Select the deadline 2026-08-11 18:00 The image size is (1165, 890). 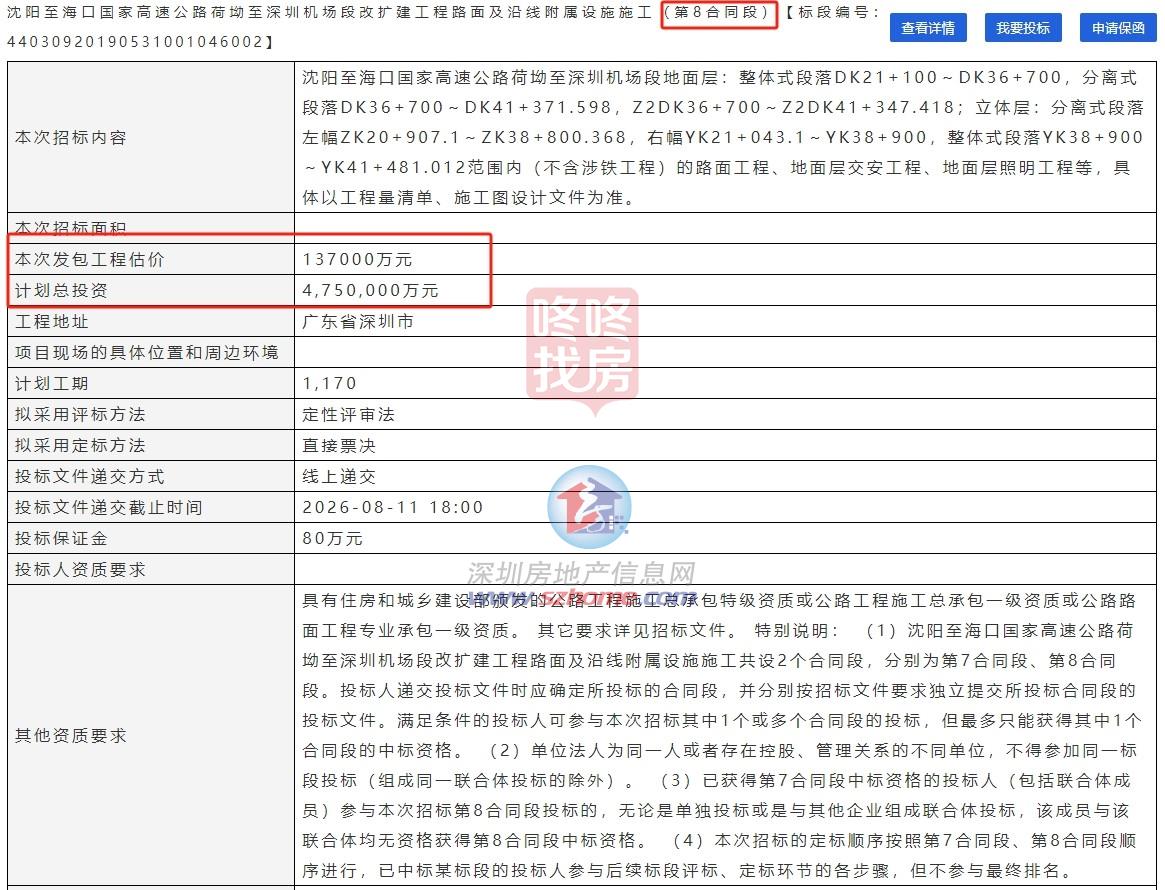(393, 507)
